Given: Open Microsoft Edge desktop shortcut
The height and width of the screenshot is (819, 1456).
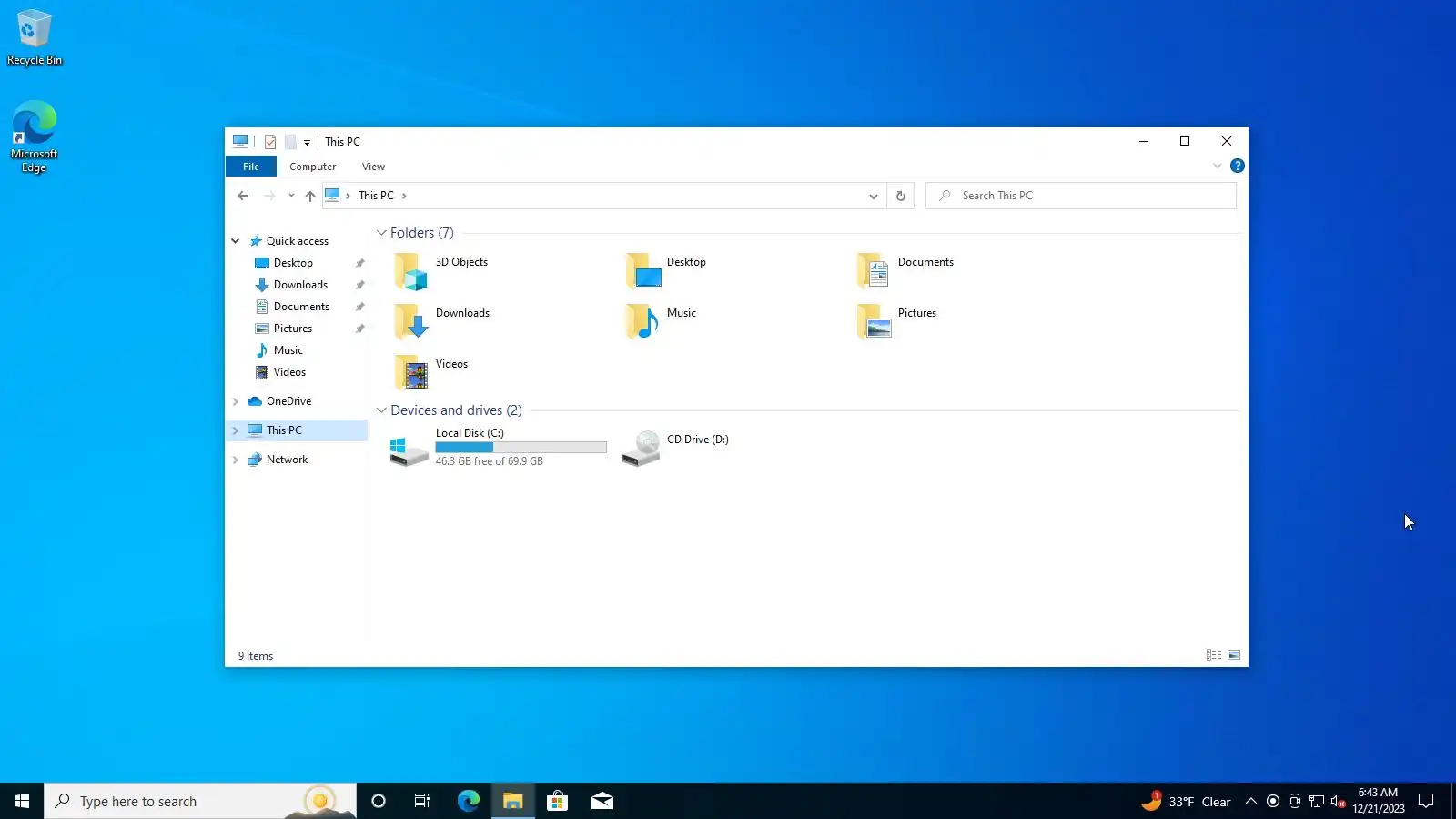Looking at the screenshot, I should (x=35, y=136).
